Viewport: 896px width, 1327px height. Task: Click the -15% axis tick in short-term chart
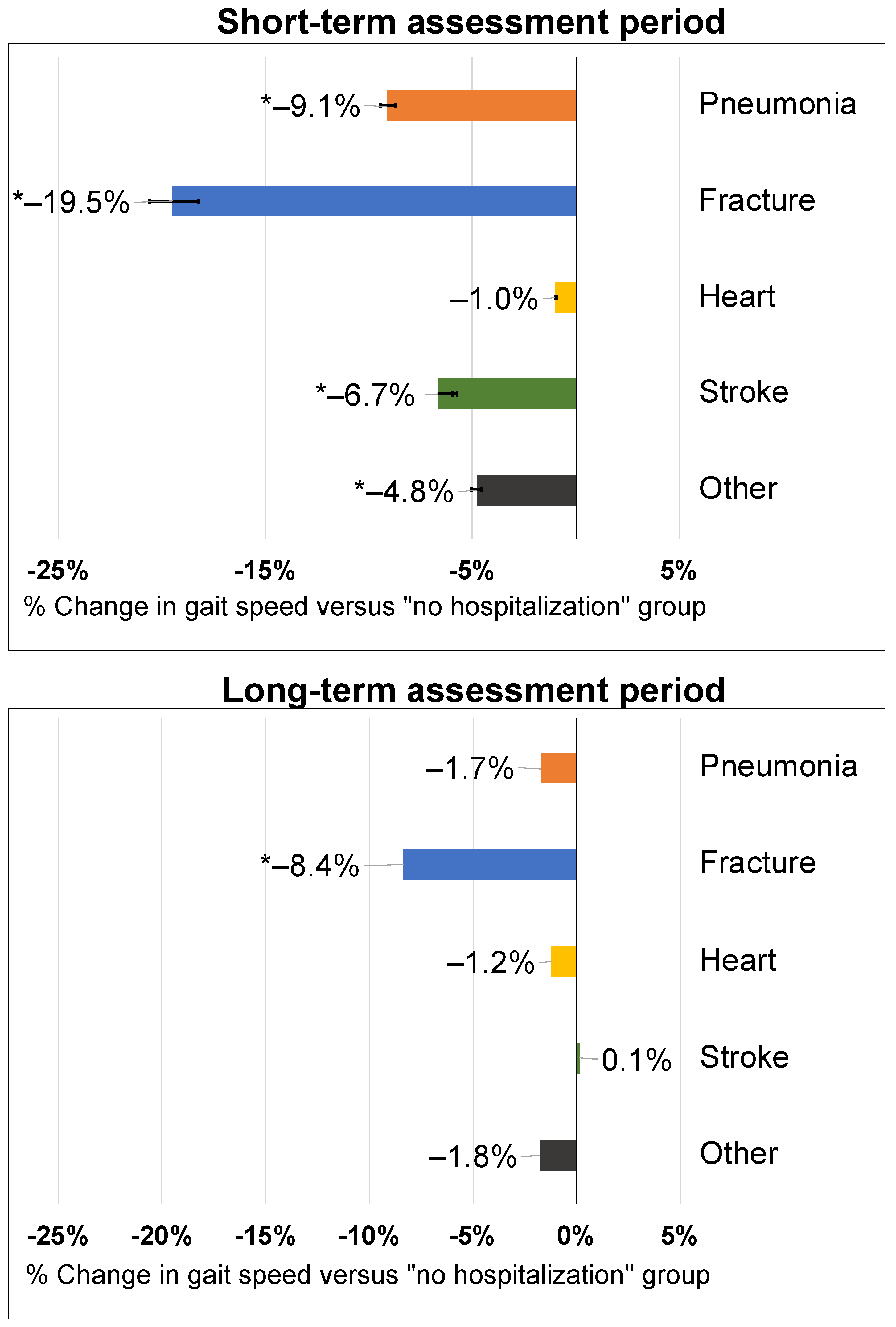265,570
